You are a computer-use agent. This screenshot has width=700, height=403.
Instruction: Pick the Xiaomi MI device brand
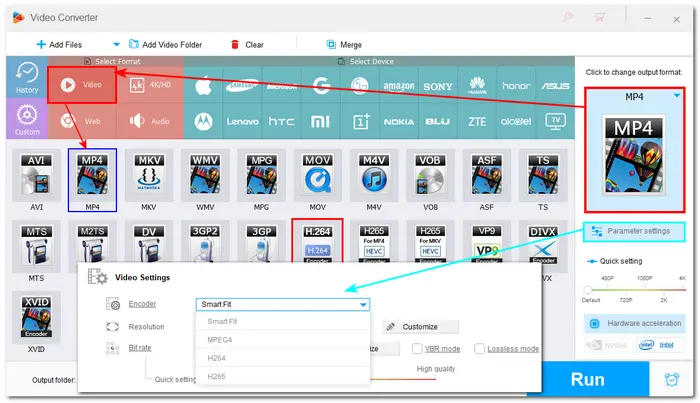tap(321, 121)
